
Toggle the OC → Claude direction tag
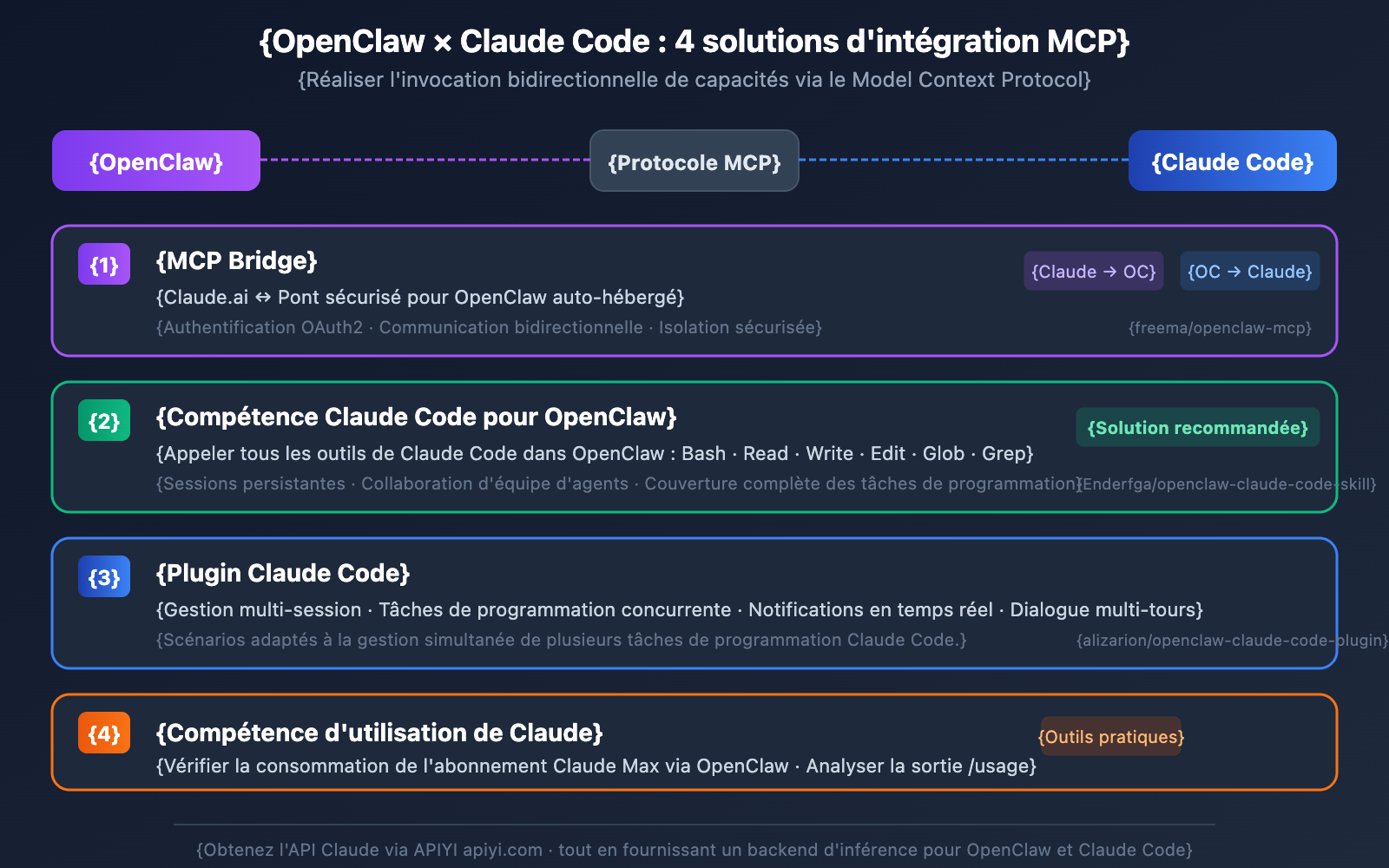(1249, 271)
